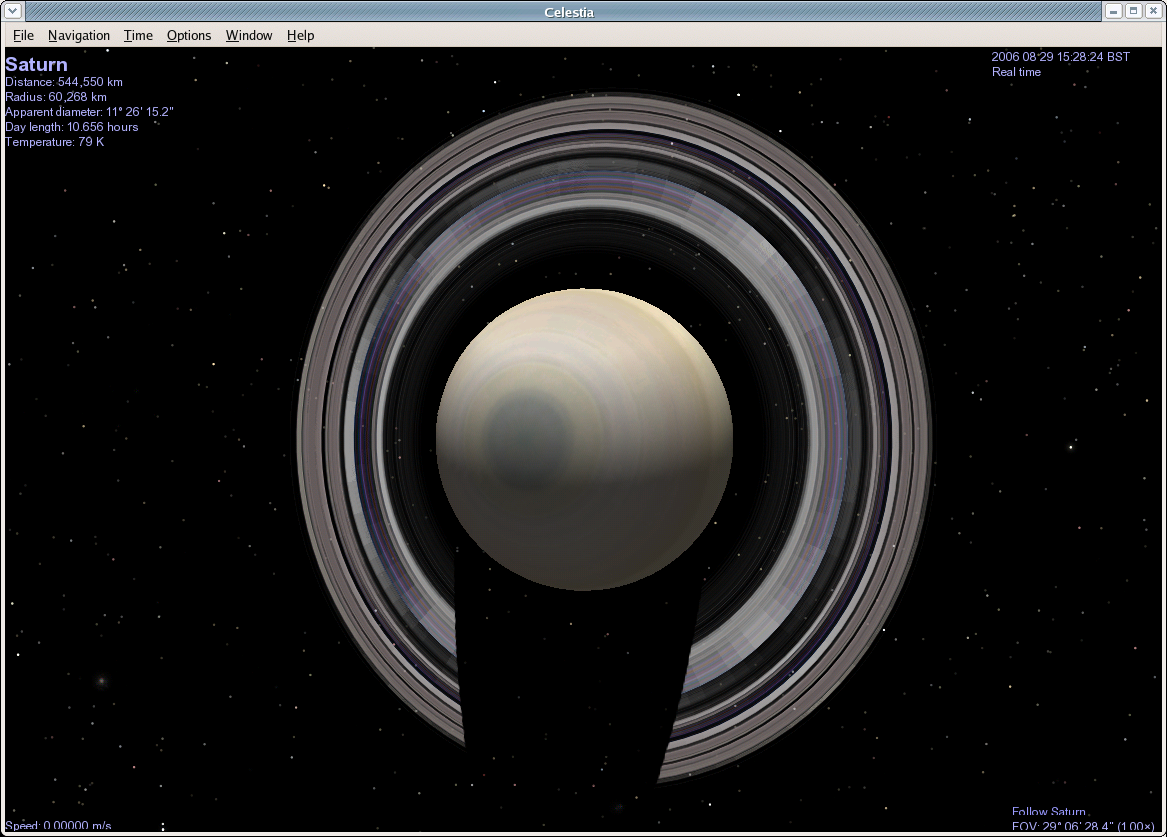Viewport: 1167px width, 837px height.
Task: Click the dark storm spot on Saturn
Action: click(525, 437)
